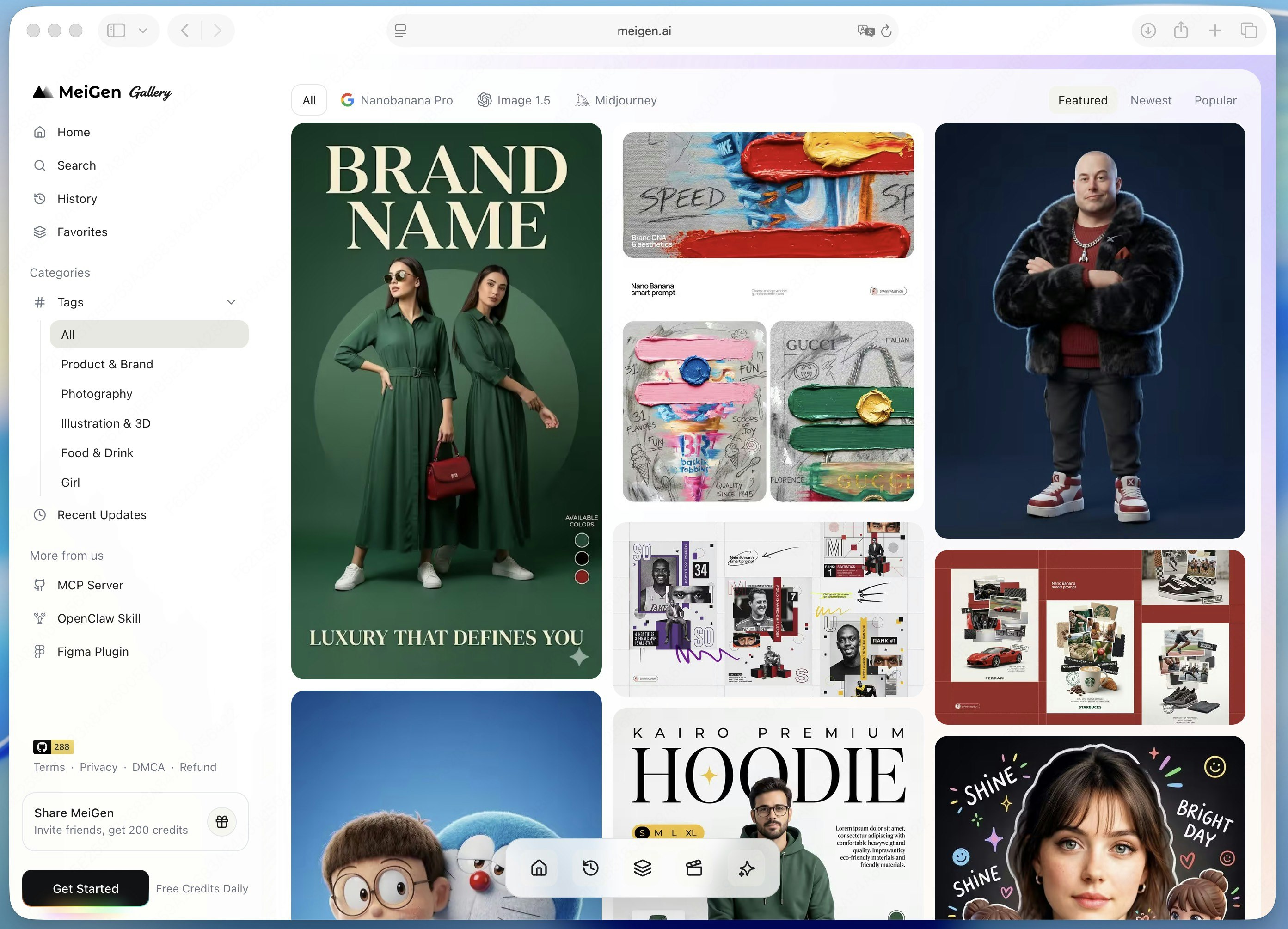The width and height of the screenshot is (1288, 929).
Task: Filter gallery by Nanobanana Pro model
Action: point(397,100)
